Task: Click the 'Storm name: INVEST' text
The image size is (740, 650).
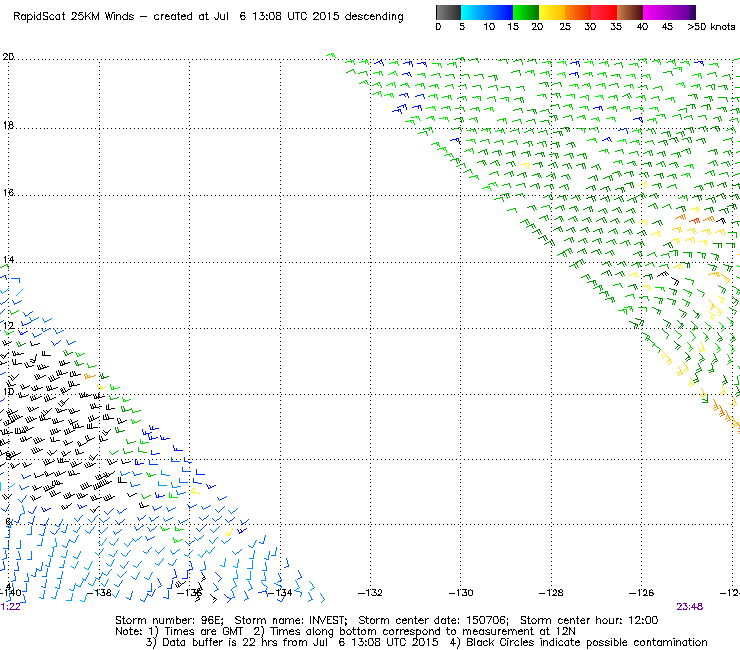Action: [x=291, y=620]
